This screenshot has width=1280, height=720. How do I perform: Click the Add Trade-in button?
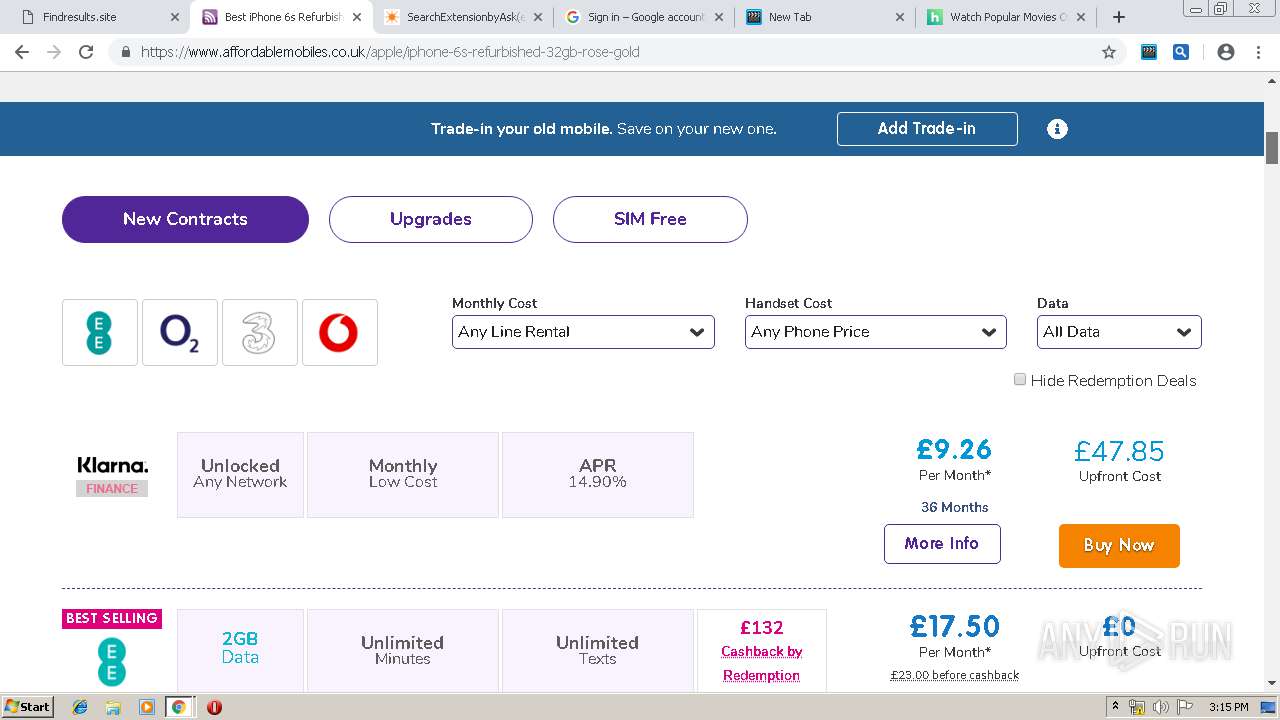tap(927, 129)
